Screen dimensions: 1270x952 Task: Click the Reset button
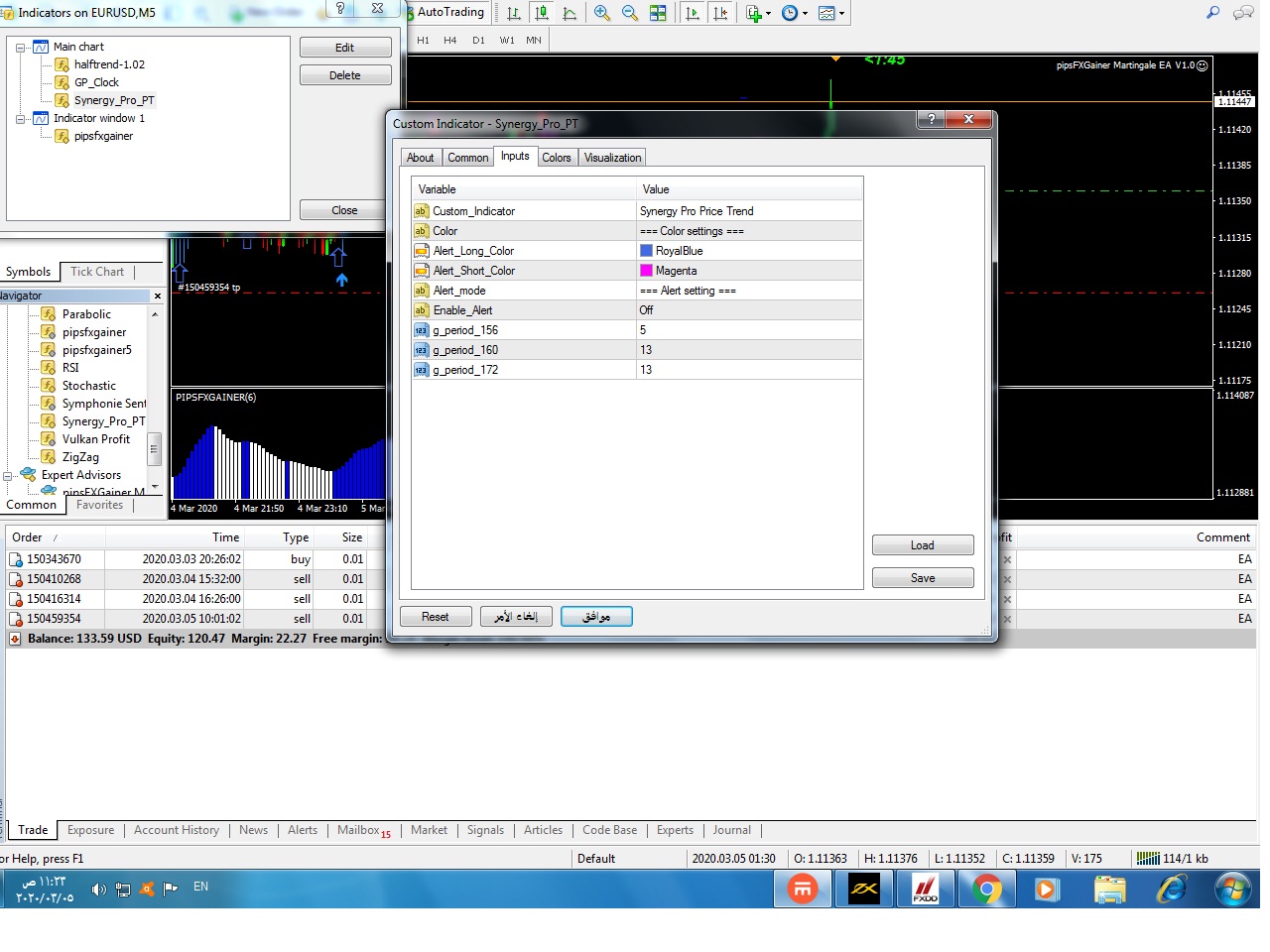point(436,617)
